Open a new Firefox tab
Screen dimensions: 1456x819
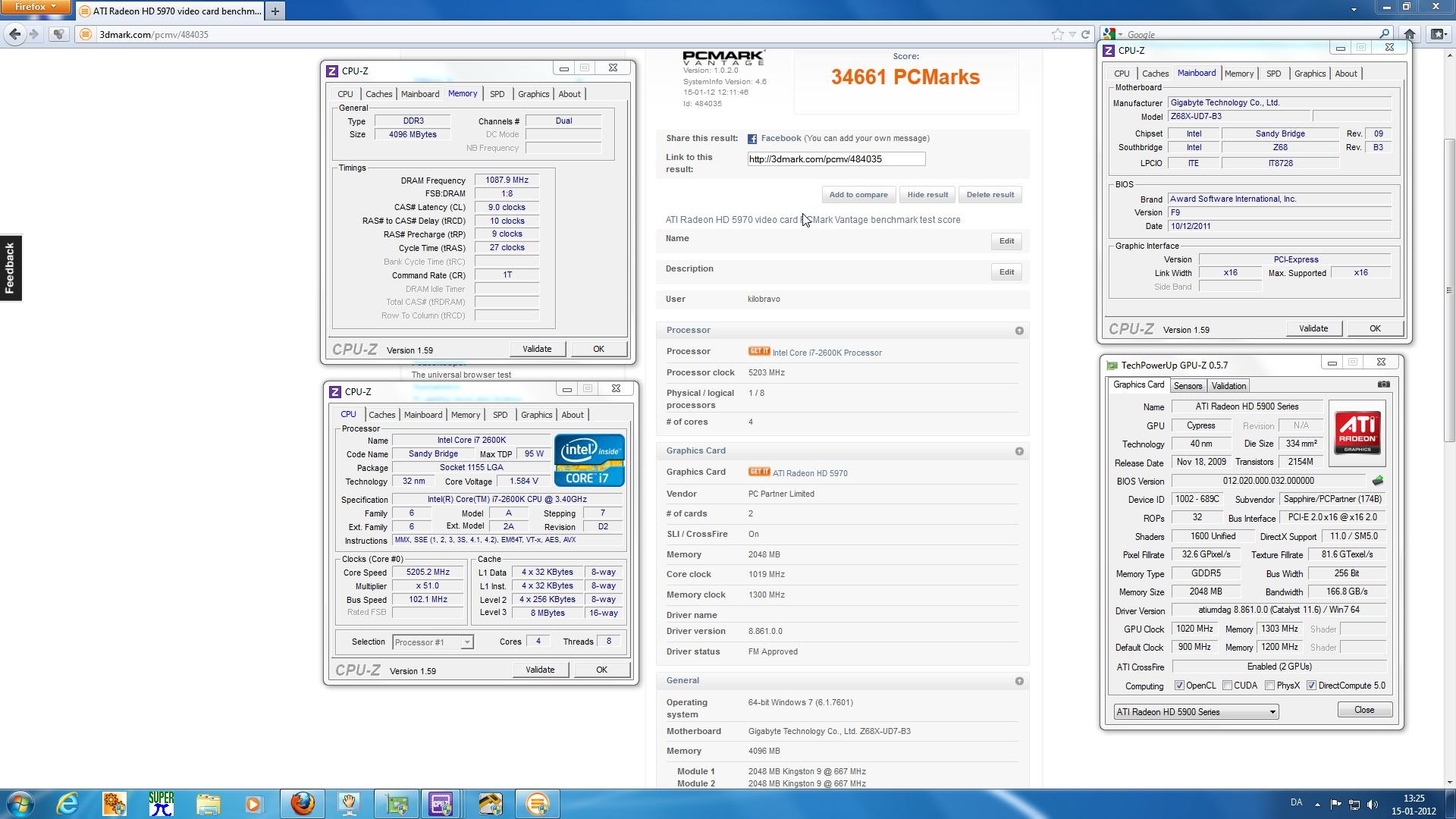[x=275, y=11]
